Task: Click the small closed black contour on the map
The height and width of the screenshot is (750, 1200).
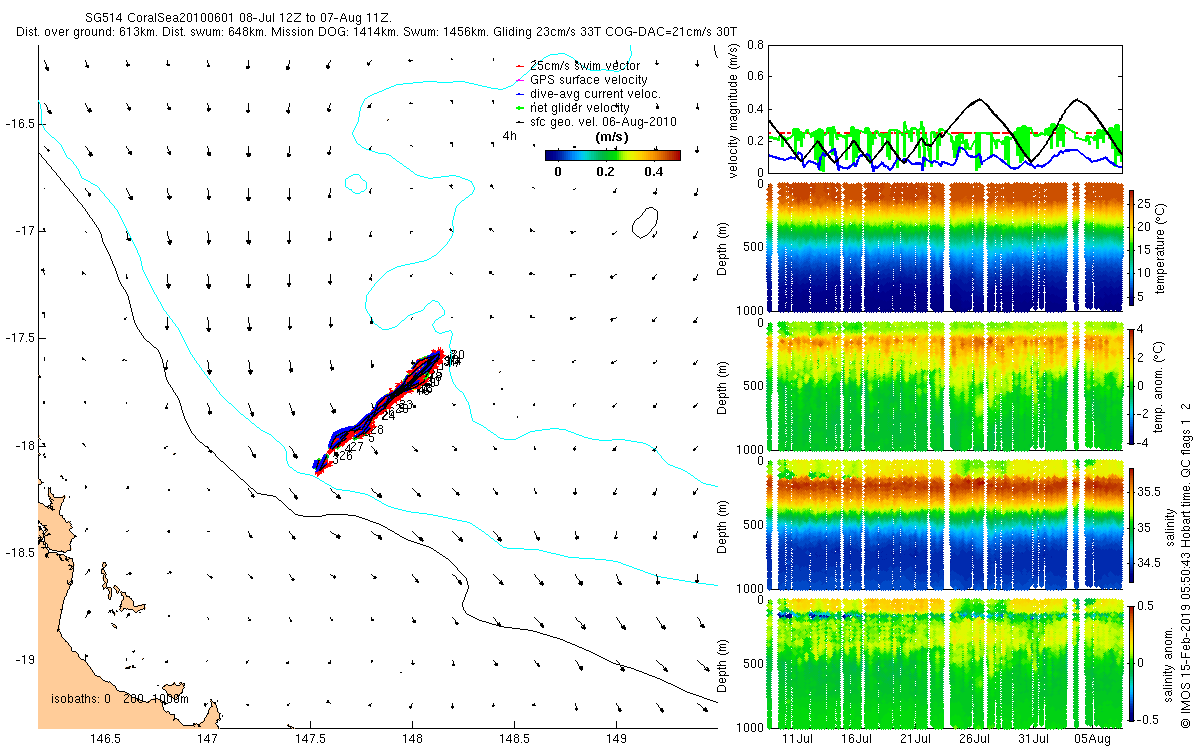Action: coord(646,222)
